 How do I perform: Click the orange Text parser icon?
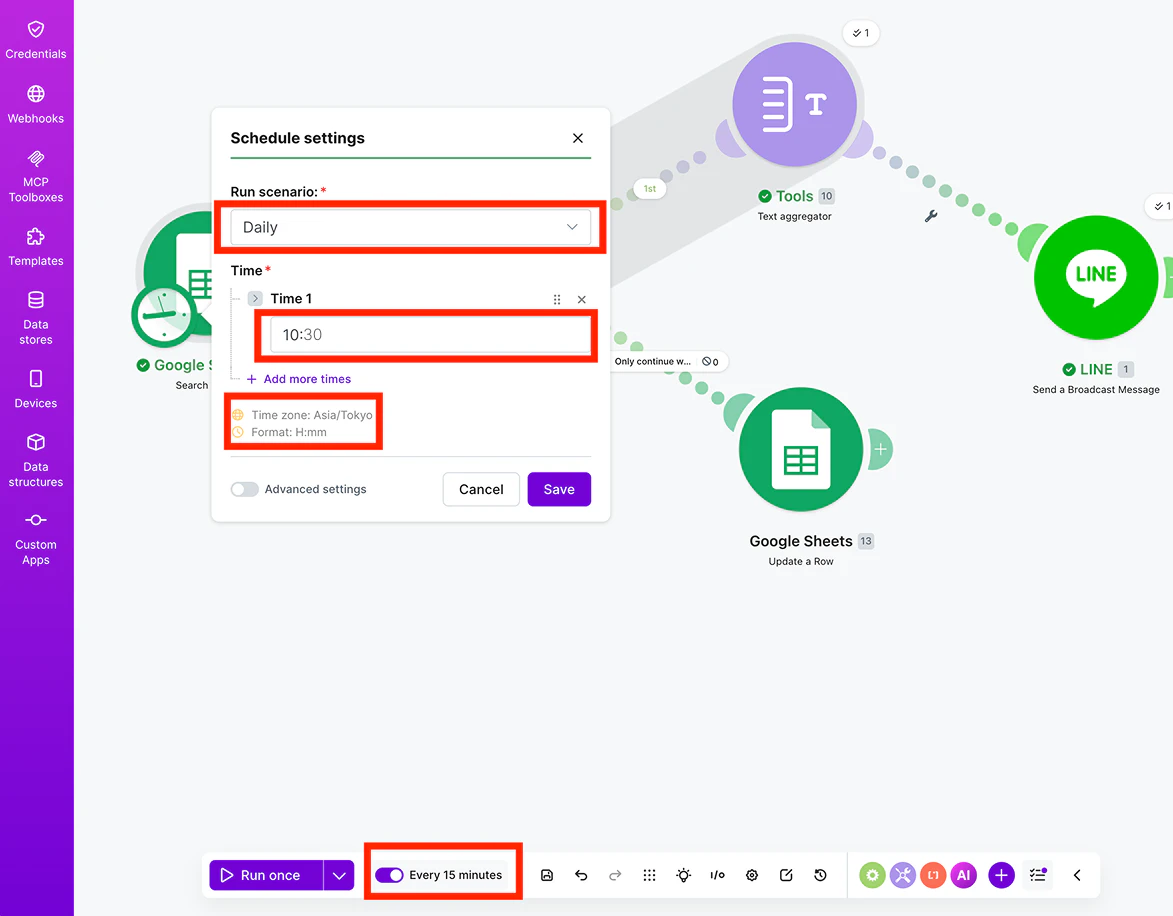point(934,875)
